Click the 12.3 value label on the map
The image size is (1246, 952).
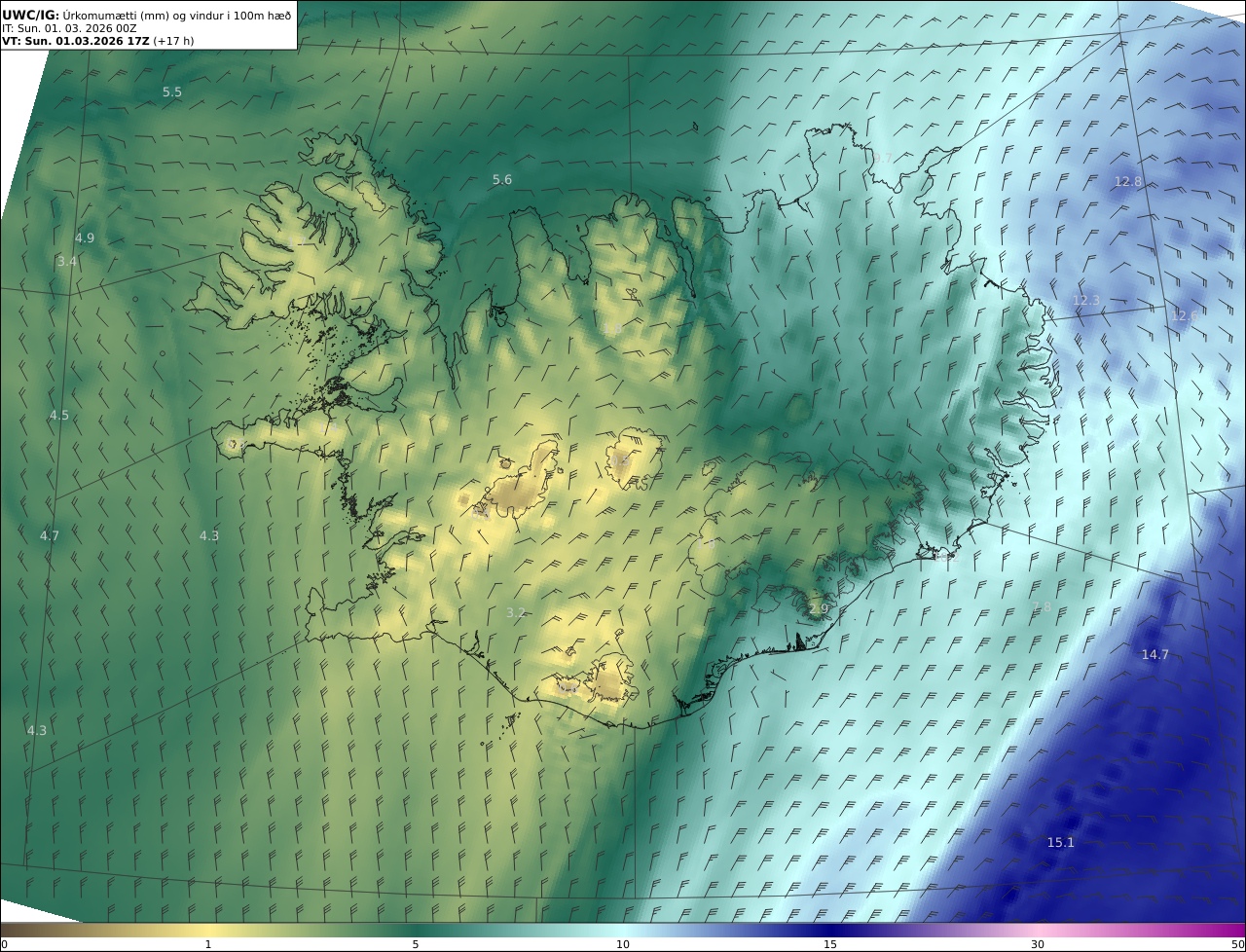click(x=1086, y=301)
